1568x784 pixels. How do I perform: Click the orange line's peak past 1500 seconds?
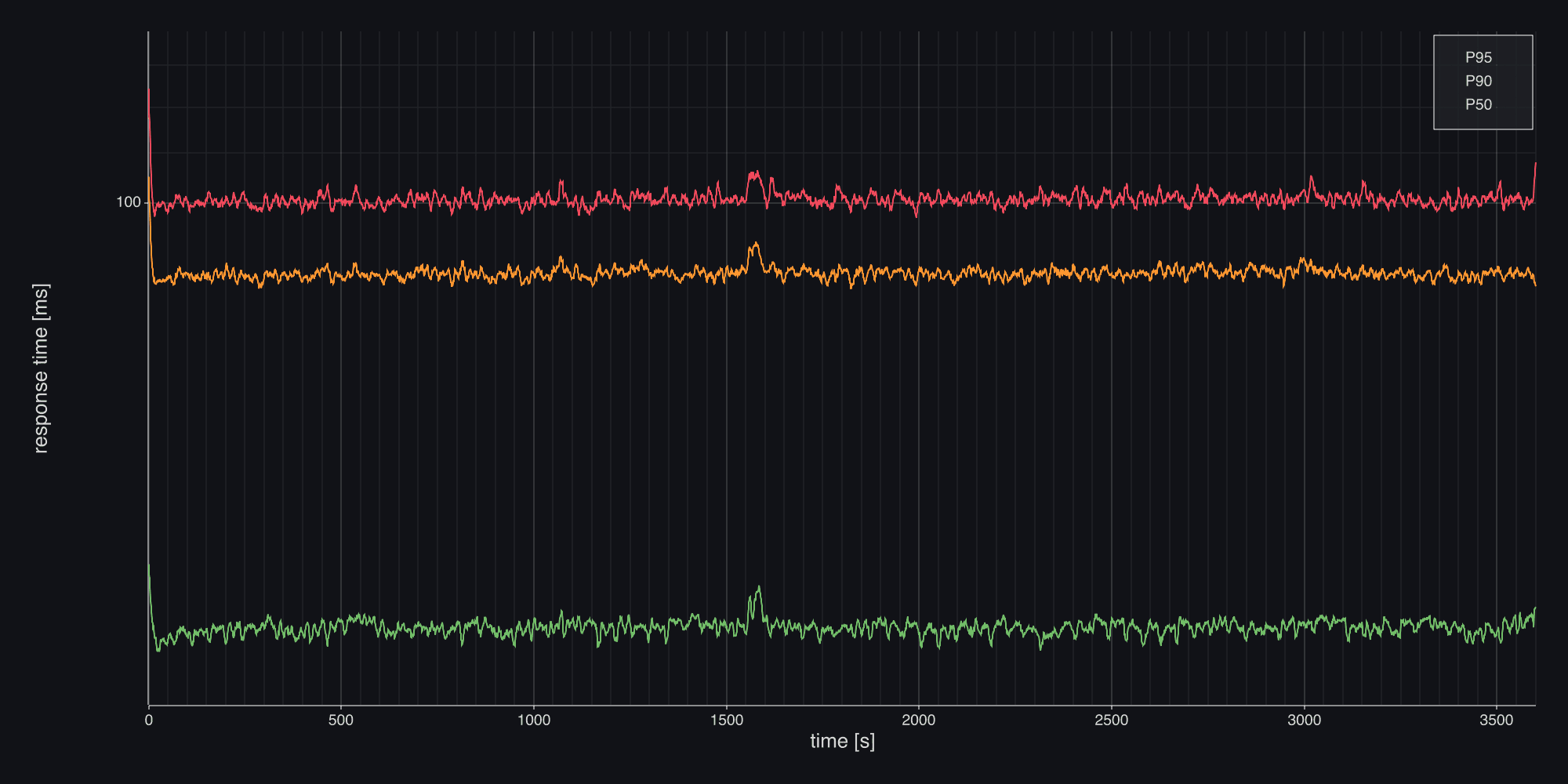click(x=756, y=244)
